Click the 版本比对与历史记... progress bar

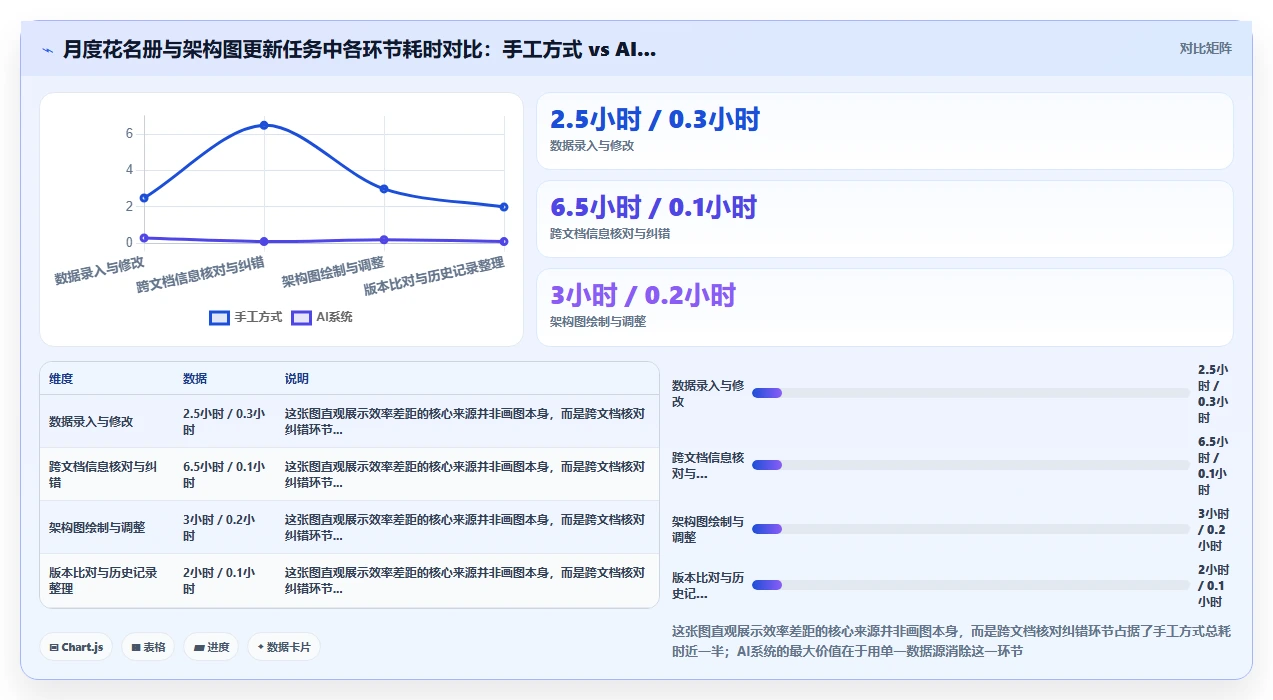coord(971,585)
